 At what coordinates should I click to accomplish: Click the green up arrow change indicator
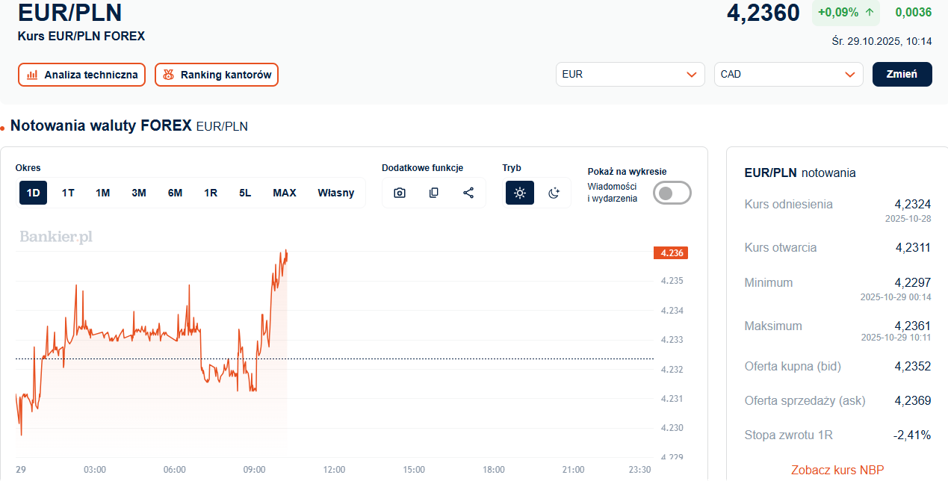[x=869, y=13]
